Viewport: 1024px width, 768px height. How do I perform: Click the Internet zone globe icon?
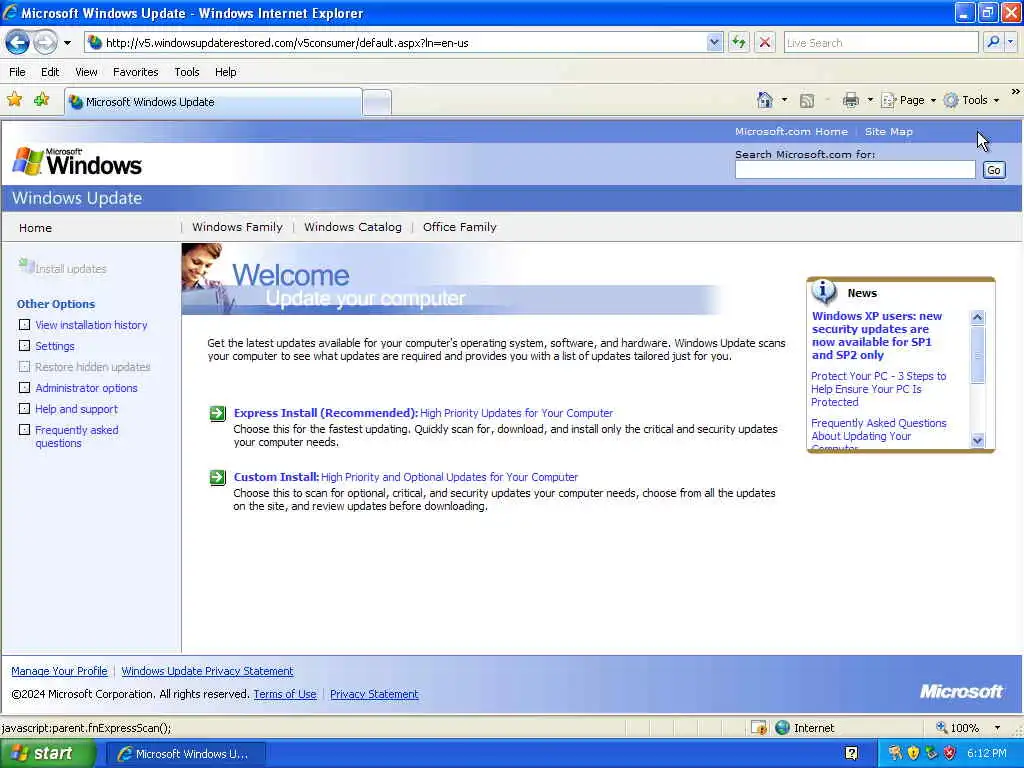[x=782, y=728]
